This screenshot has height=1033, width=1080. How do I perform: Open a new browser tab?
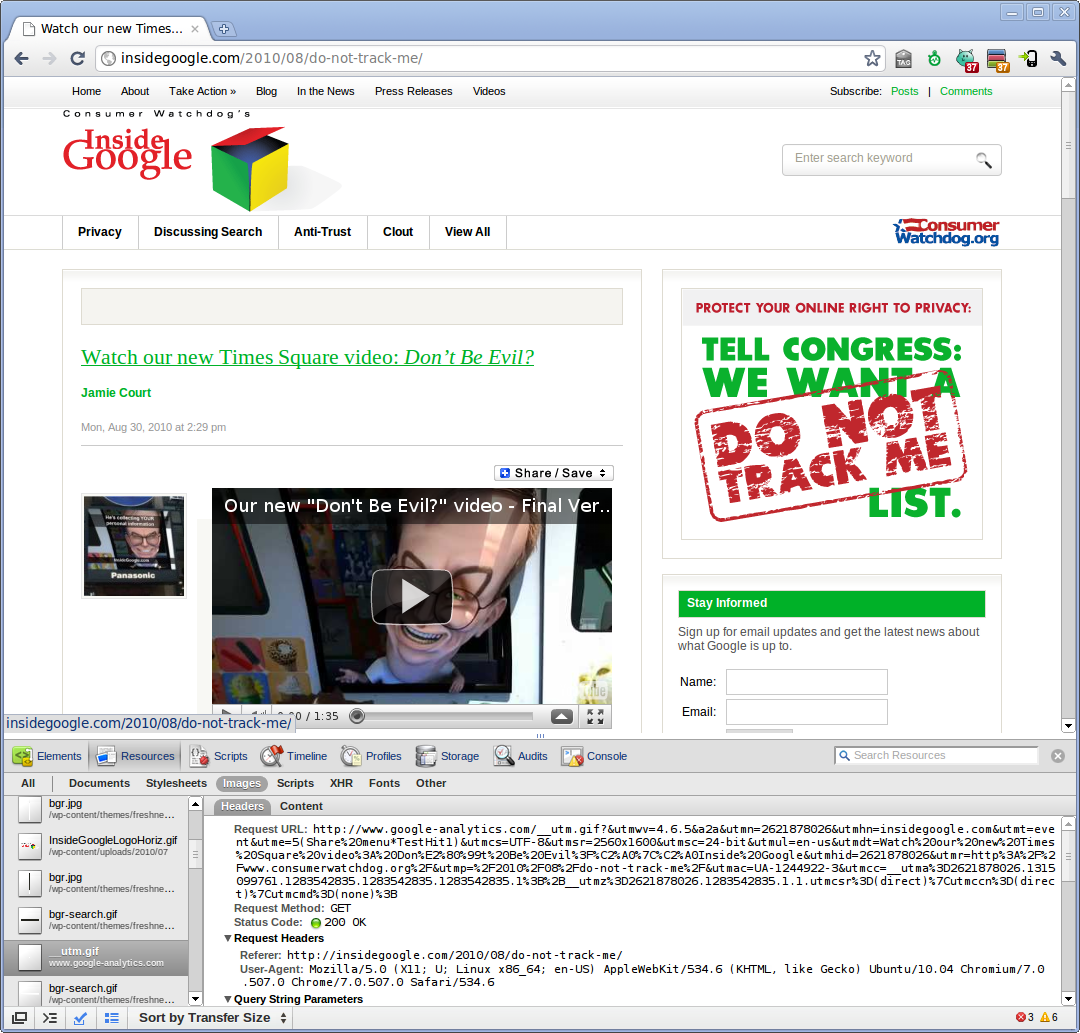point(224,29)
